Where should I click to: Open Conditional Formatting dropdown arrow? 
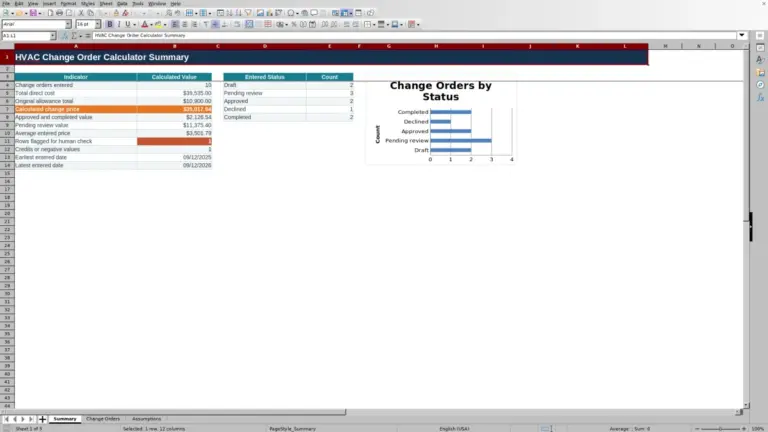[x=418, y=24]
